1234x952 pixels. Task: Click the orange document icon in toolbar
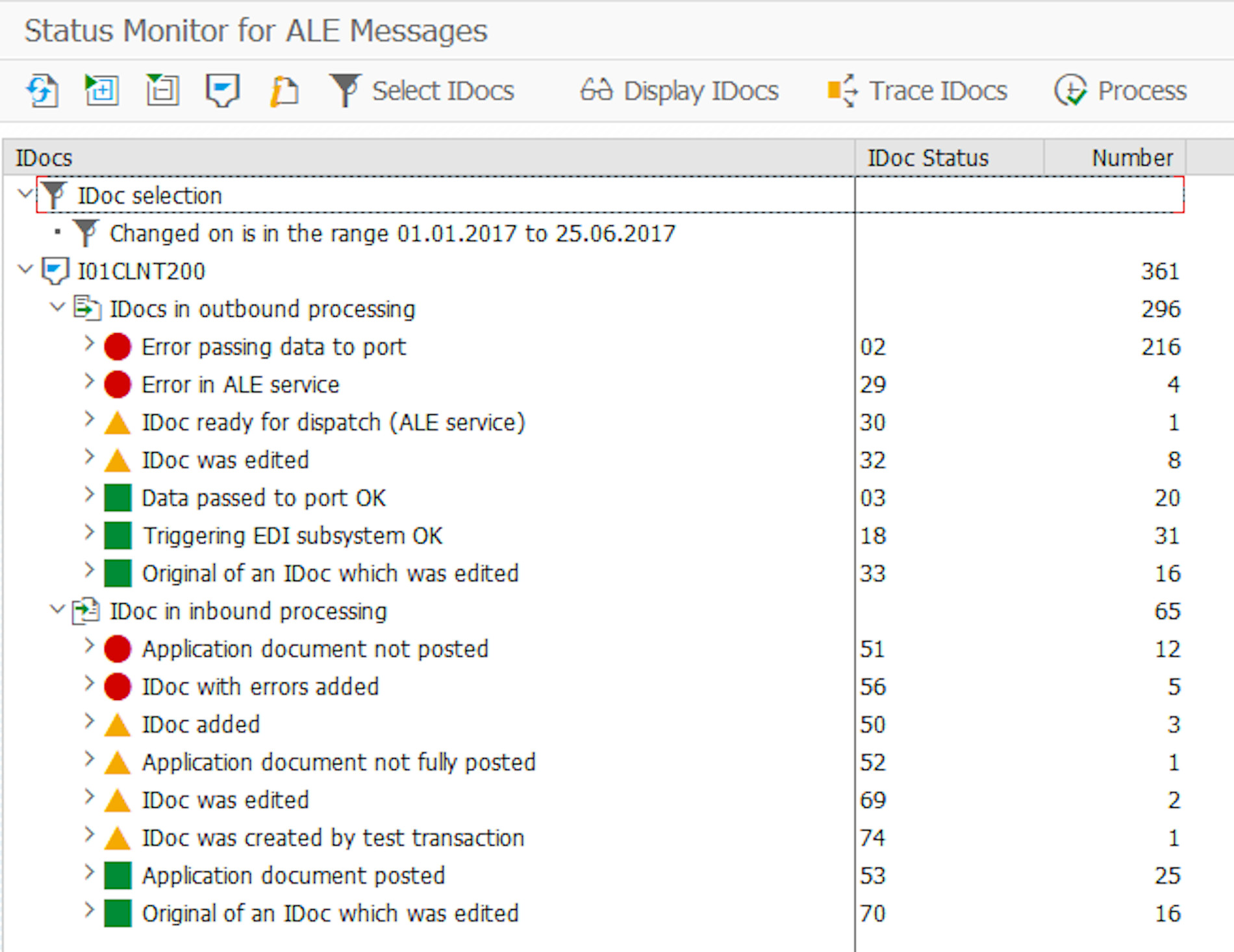coord(284,90)
